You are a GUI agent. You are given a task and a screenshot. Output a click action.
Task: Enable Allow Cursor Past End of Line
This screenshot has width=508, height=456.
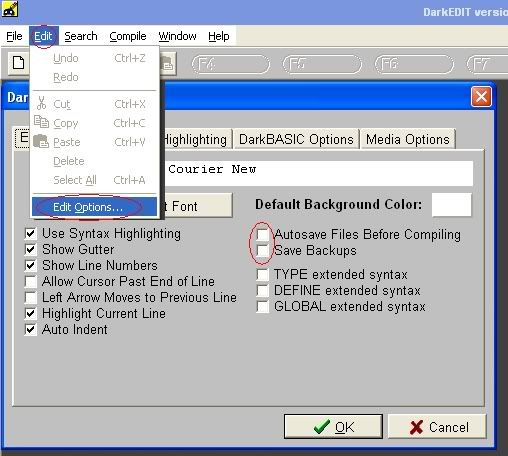31,281
